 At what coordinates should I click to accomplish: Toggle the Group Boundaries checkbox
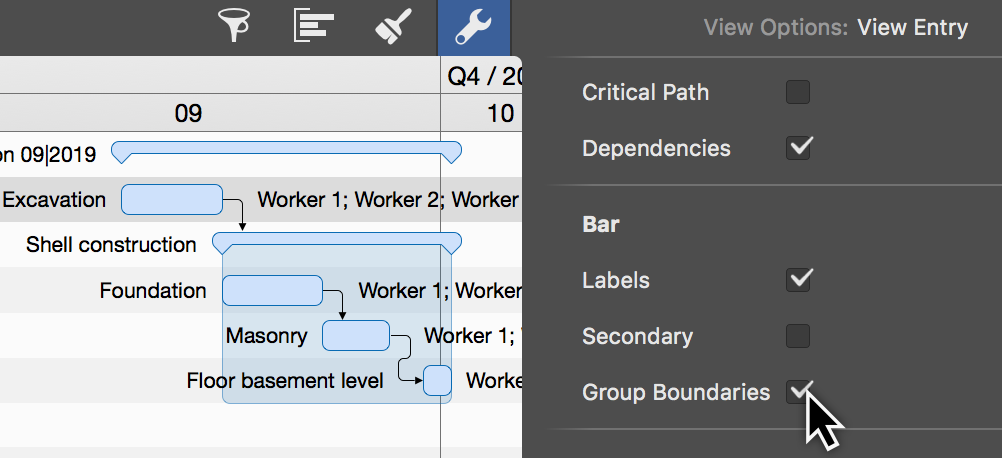(798, 392)
